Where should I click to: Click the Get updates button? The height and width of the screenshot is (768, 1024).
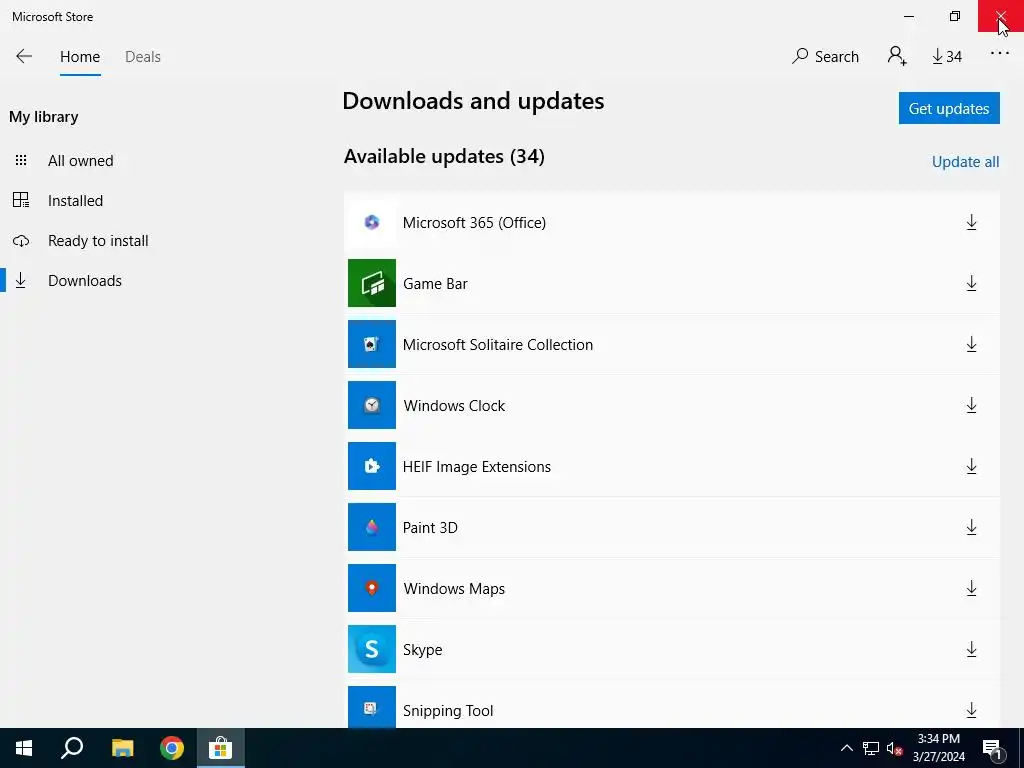click(949, 108)
